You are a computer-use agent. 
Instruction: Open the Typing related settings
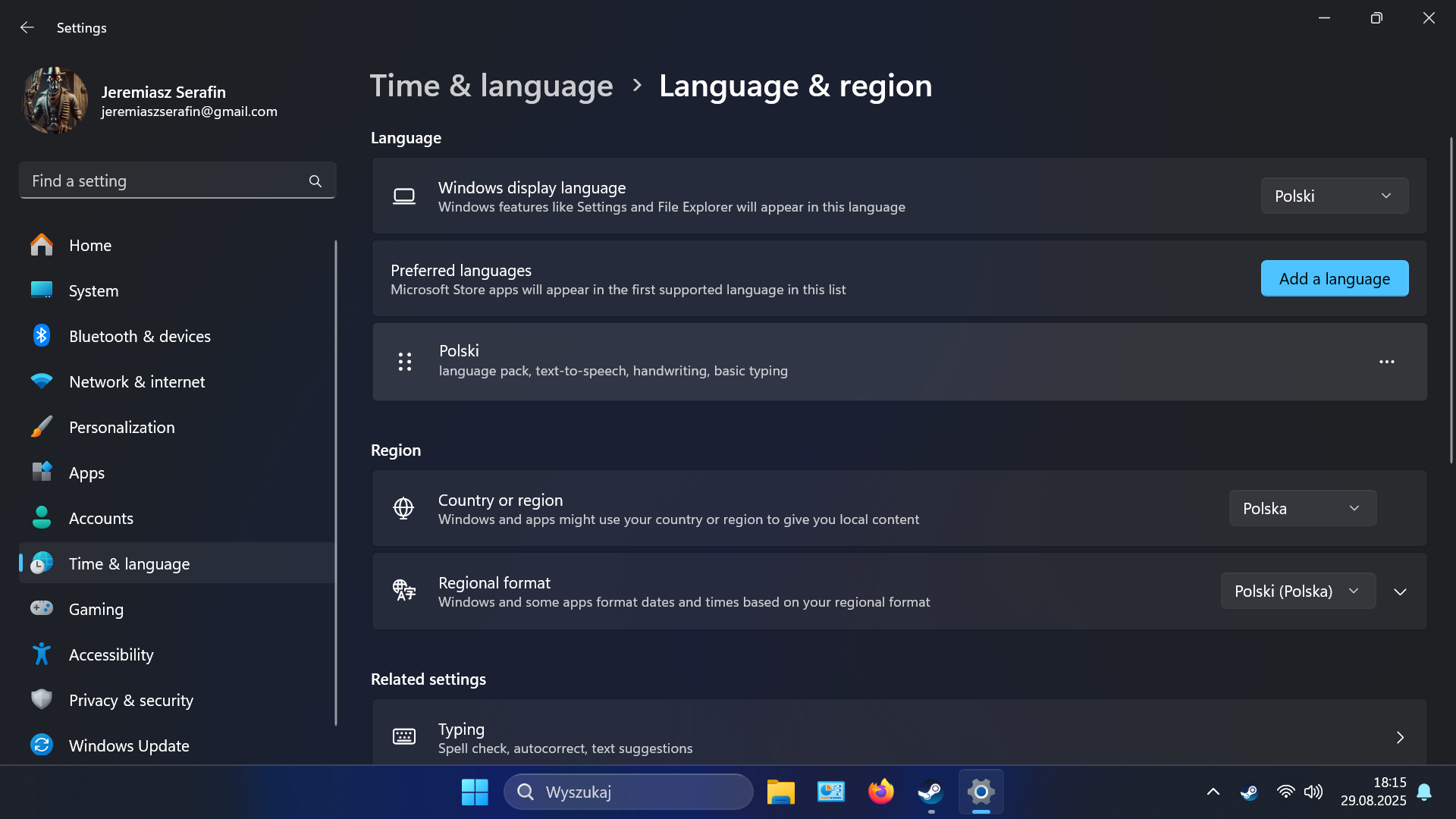pyautogui.click(x=899, y=736)
